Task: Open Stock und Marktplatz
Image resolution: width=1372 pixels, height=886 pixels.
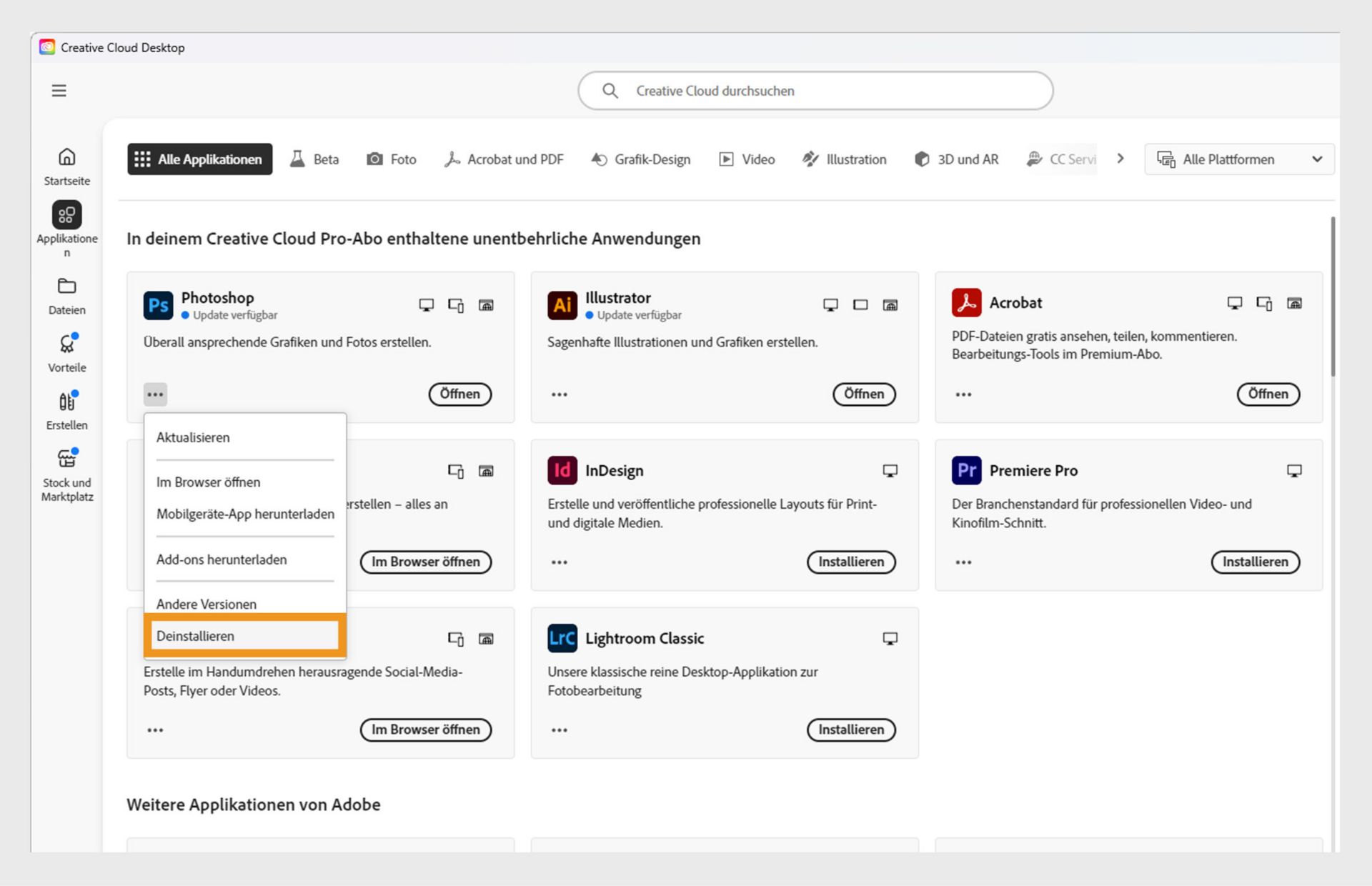Action: click(x=66, y=464)
